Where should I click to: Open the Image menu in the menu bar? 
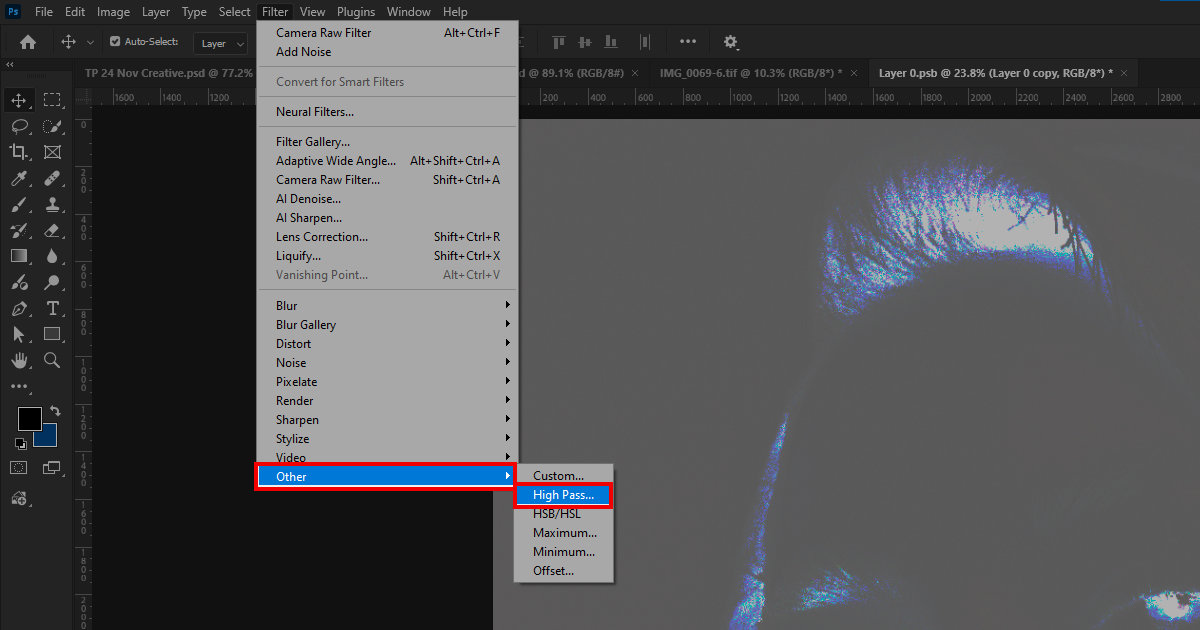click(113, 12)
